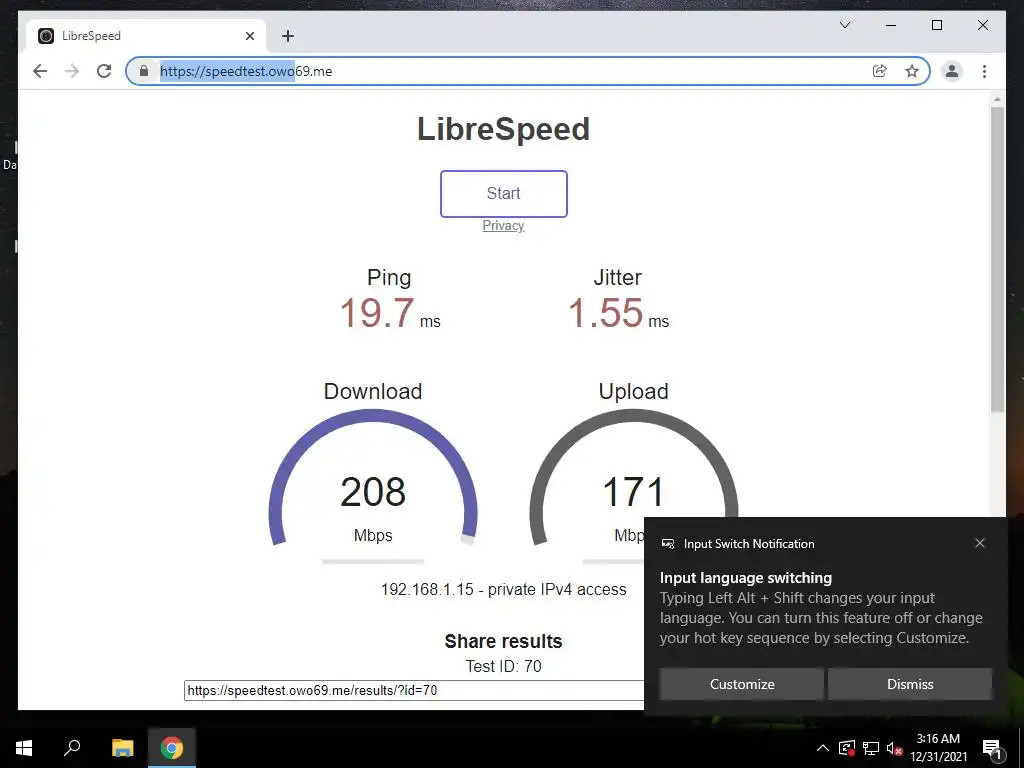This screenshot has height=768, width=1024.
Task: View site info via padlock icon
Action: pyautogui.click(x=144, y=71)
